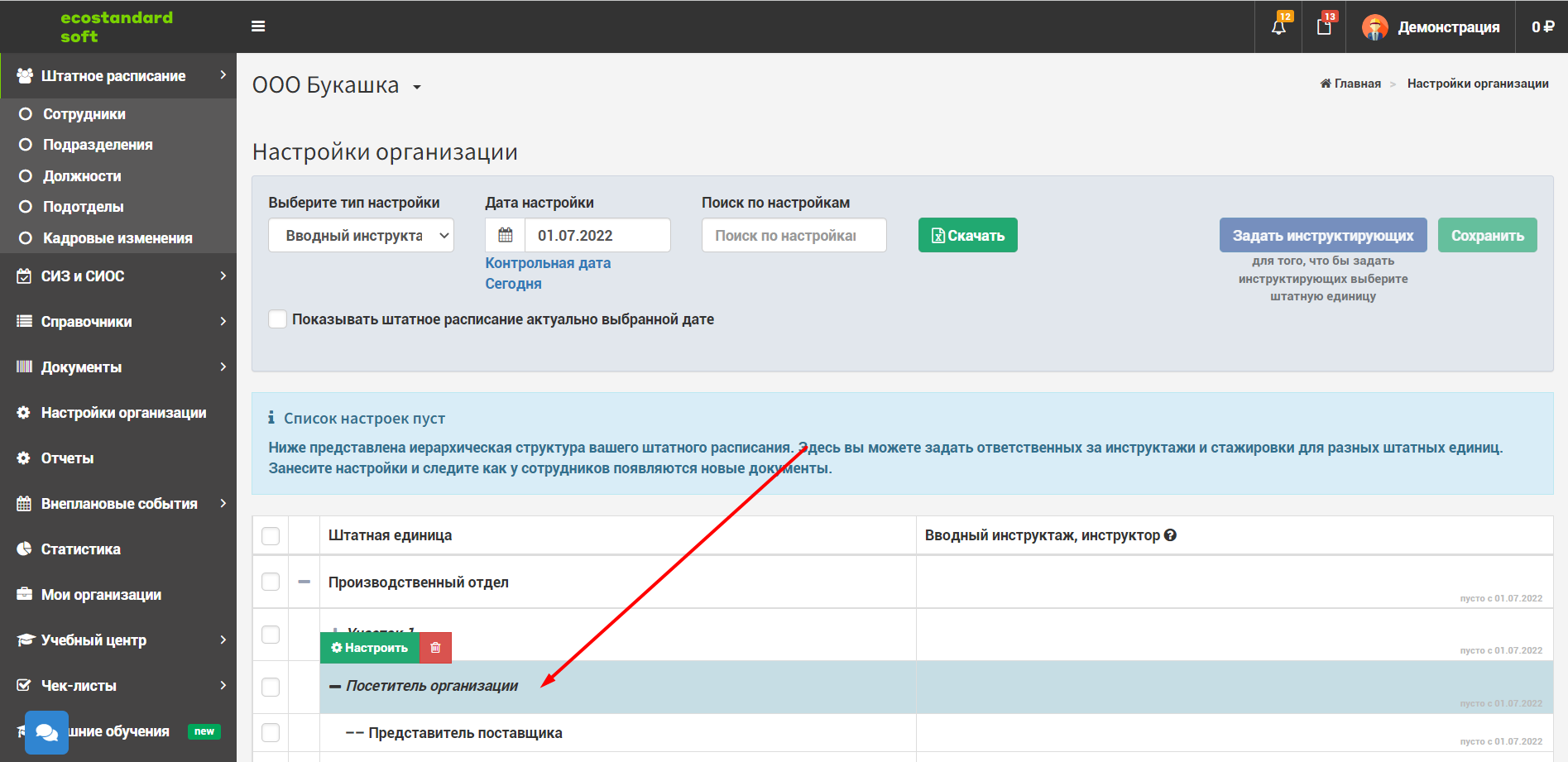Click Сегодня date link
This screenshot has height=762, width=1568.
pos(513,284)
